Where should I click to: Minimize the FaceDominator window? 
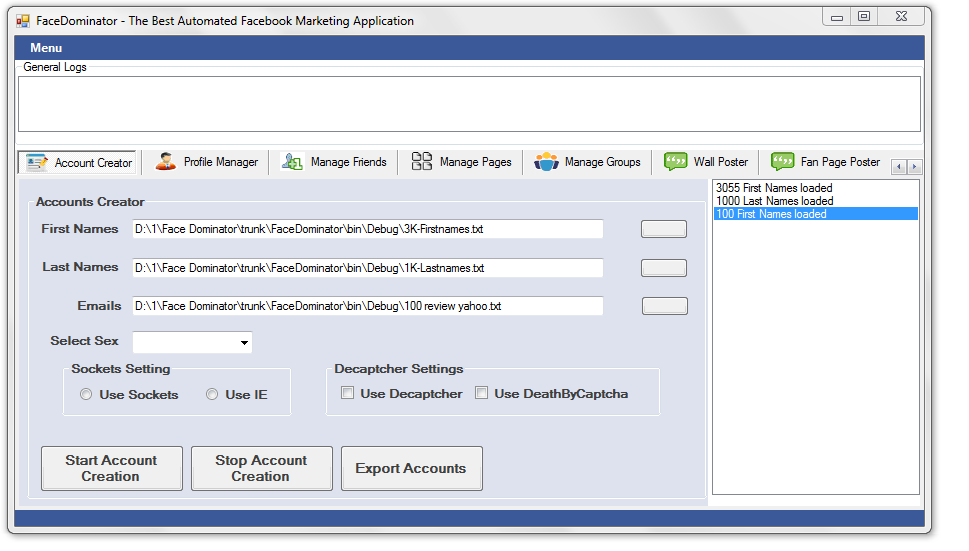pos(837,17)
